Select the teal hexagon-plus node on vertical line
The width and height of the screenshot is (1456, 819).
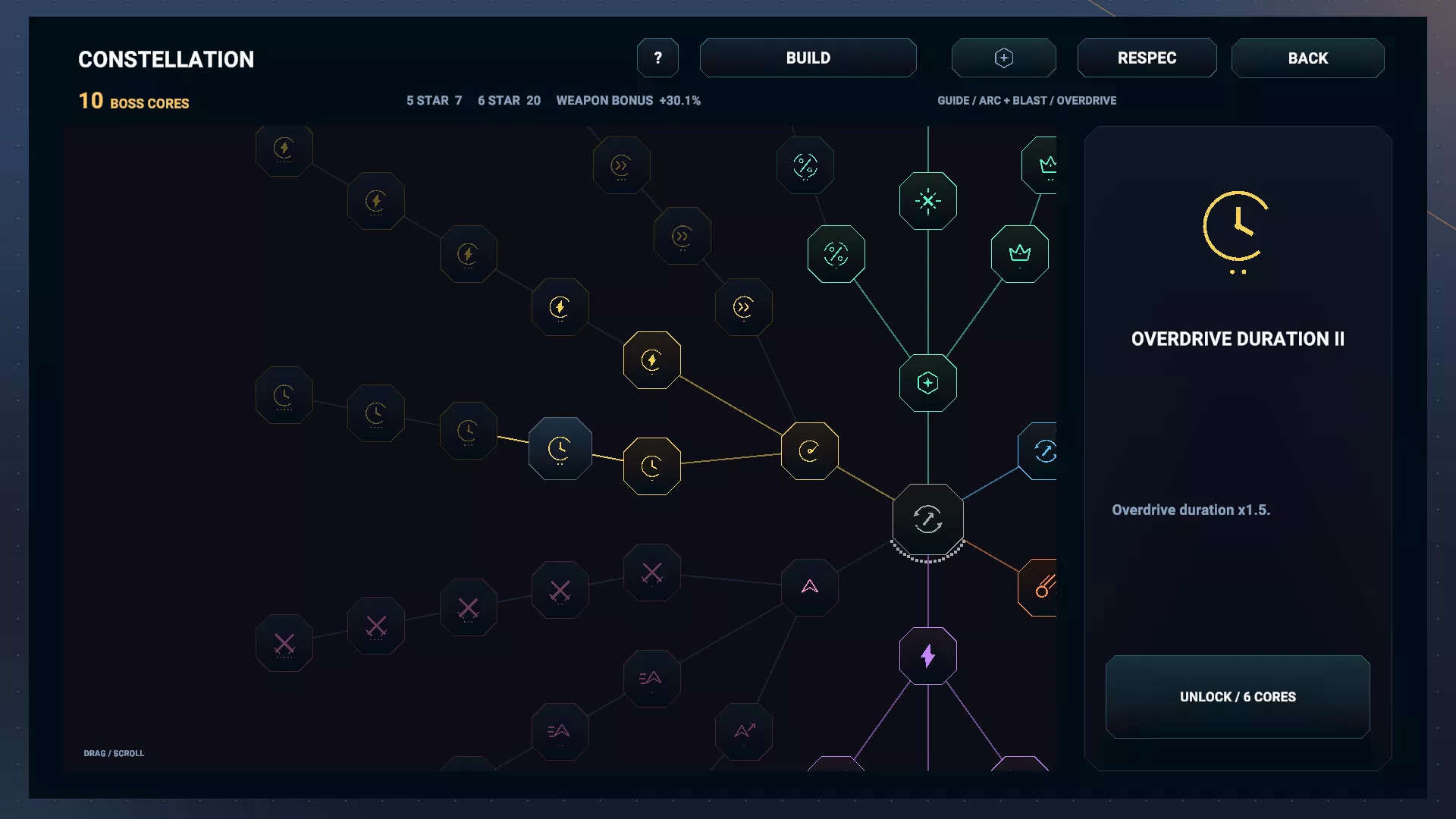(927, 383)
